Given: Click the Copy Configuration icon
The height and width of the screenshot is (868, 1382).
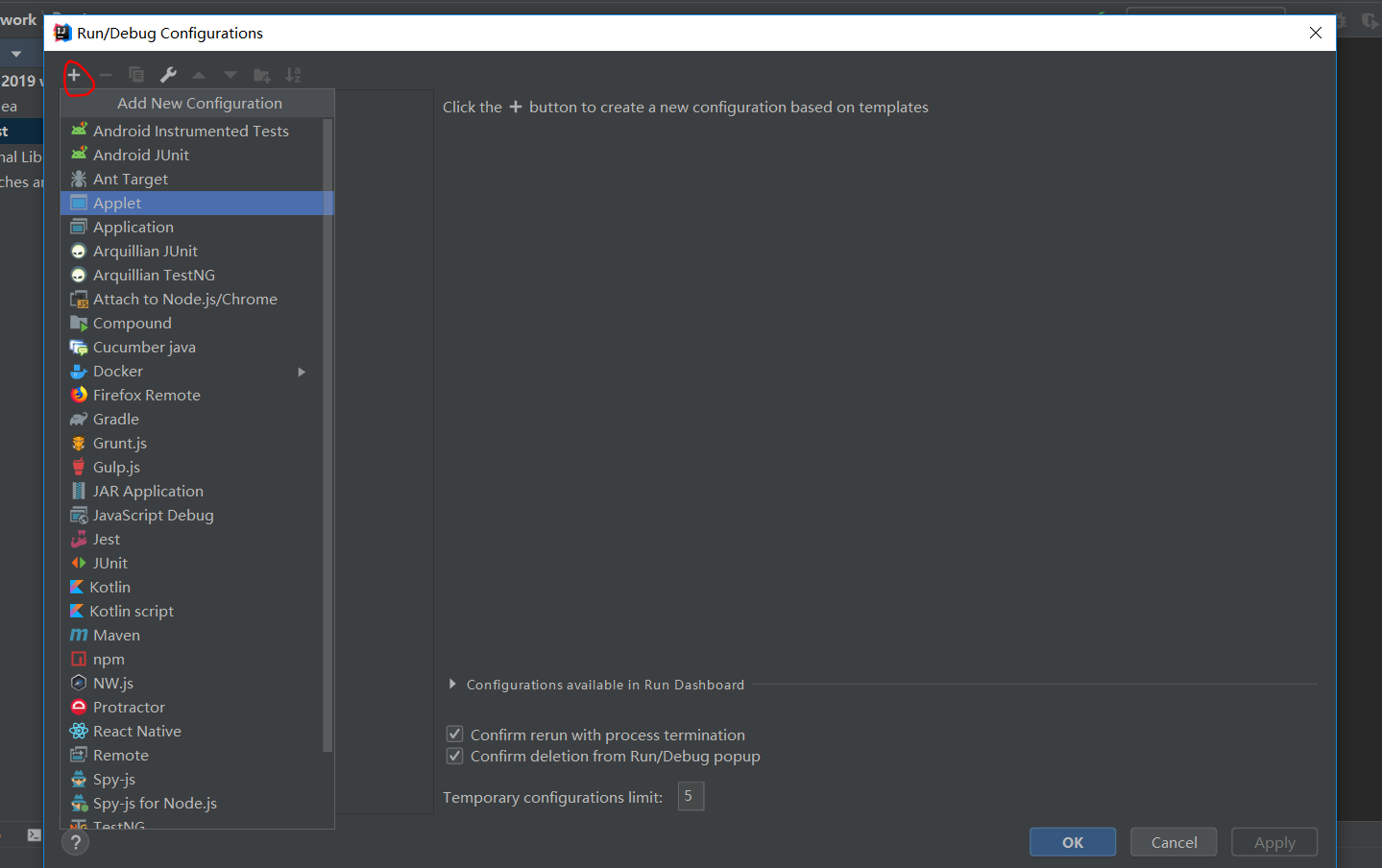Looking at the screenshot, I should [136, 75].
